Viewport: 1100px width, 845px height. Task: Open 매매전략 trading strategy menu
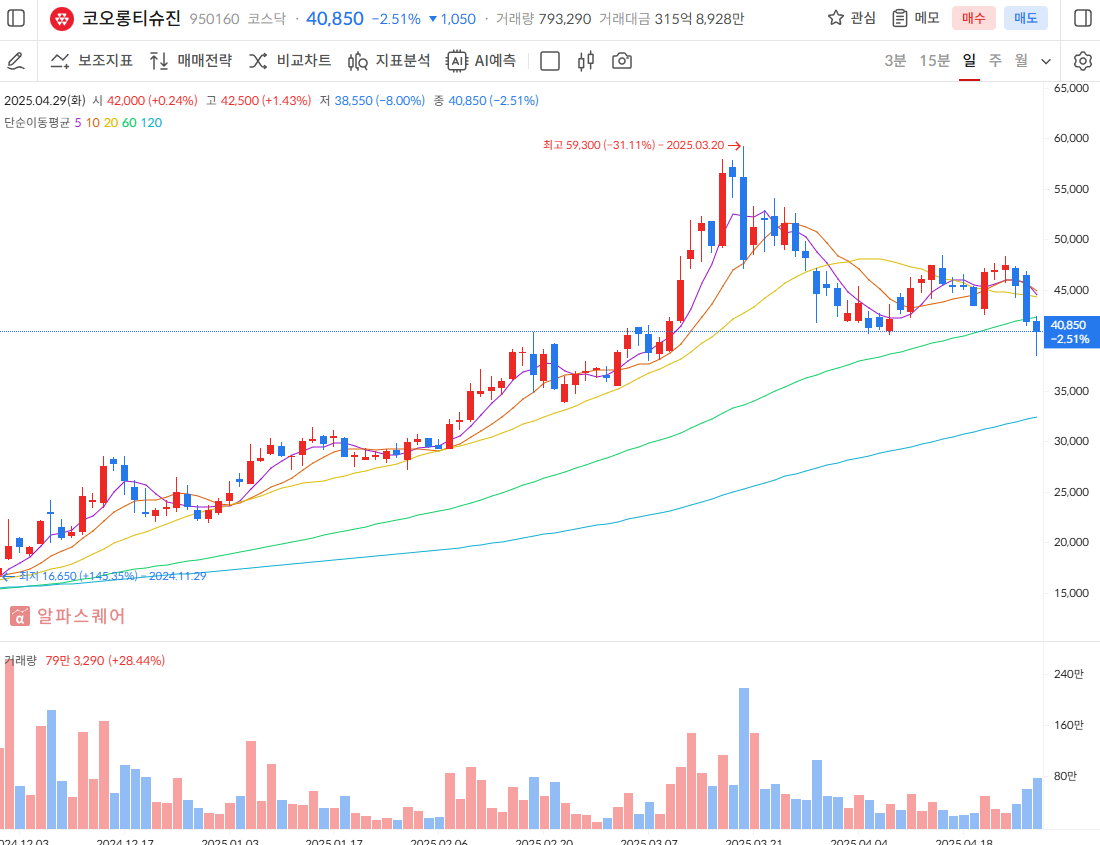190,61
